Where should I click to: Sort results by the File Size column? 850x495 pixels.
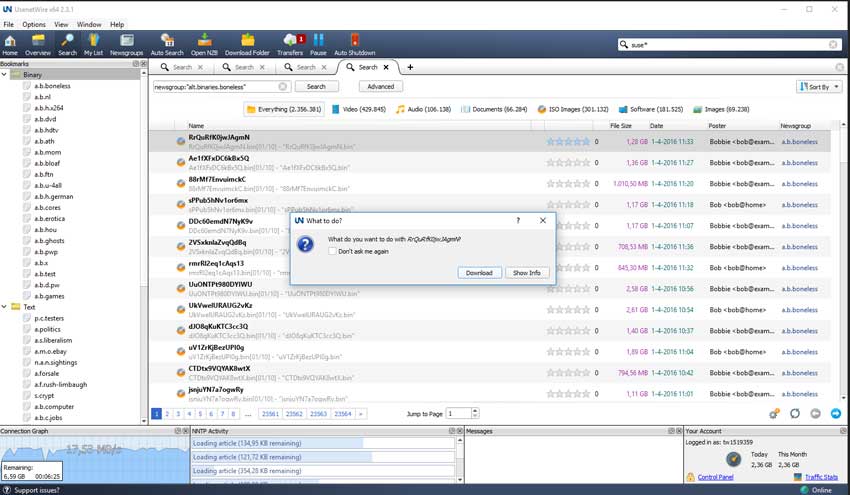(x=620, y=125)
